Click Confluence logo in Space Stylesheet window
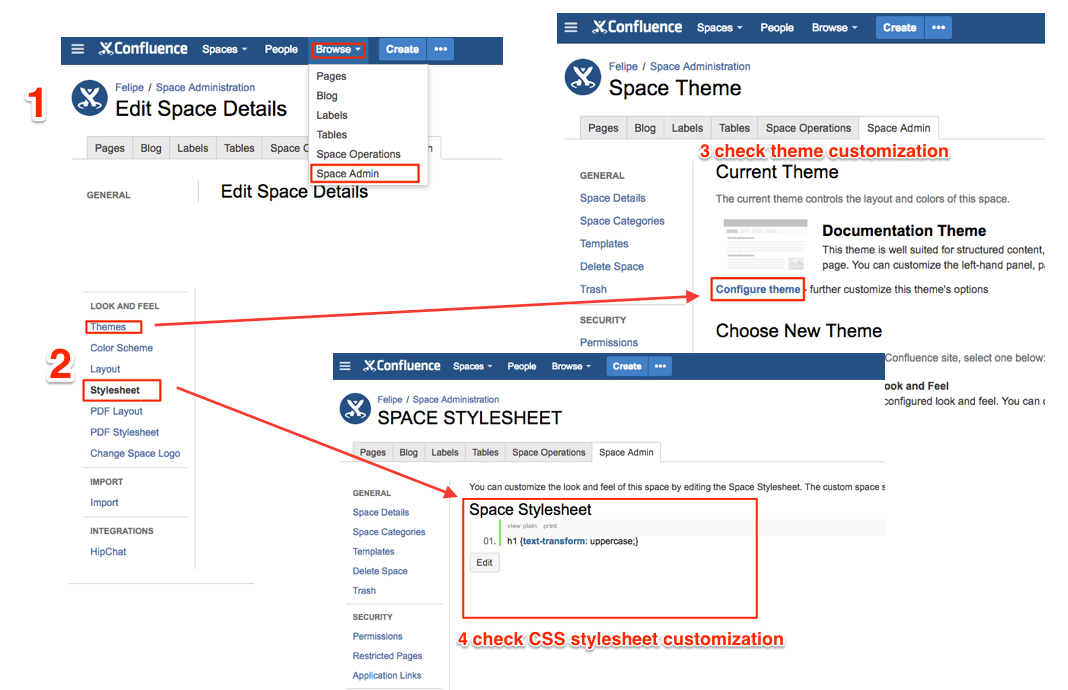1068x690 pixels. click(x=402, y=366)
